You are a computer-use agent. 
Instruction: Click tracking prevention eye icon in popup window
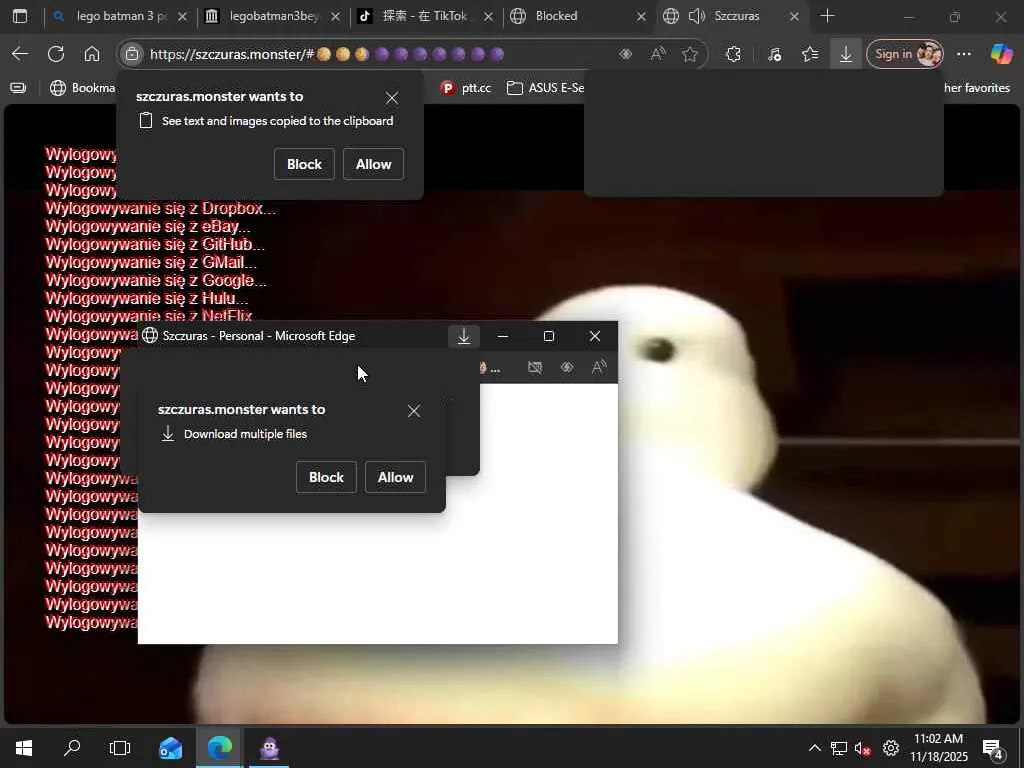tap(567, 368)
